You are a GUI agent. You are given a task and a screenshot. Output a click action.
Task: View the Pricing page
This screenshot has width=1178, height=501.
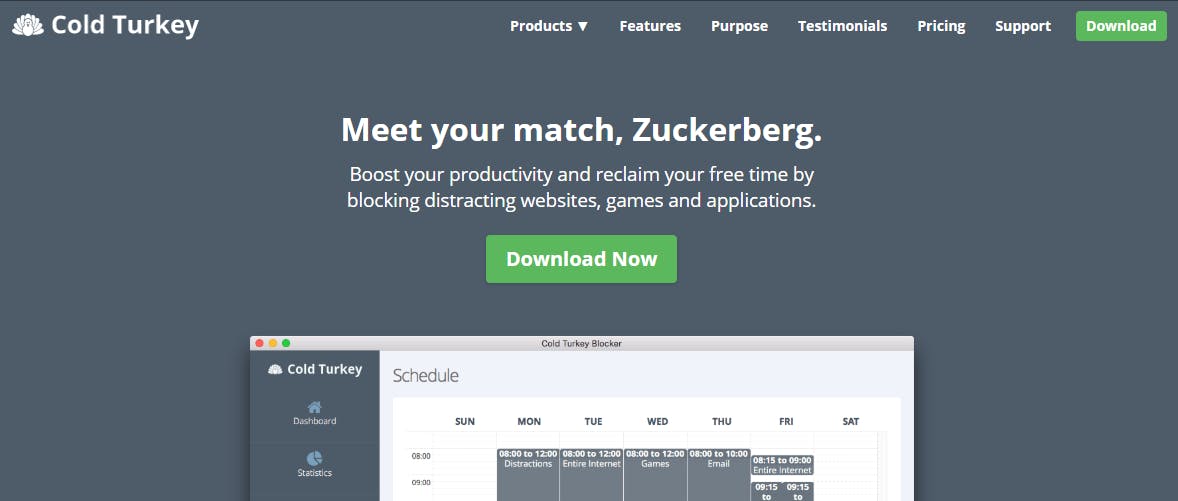coord(941,26)
